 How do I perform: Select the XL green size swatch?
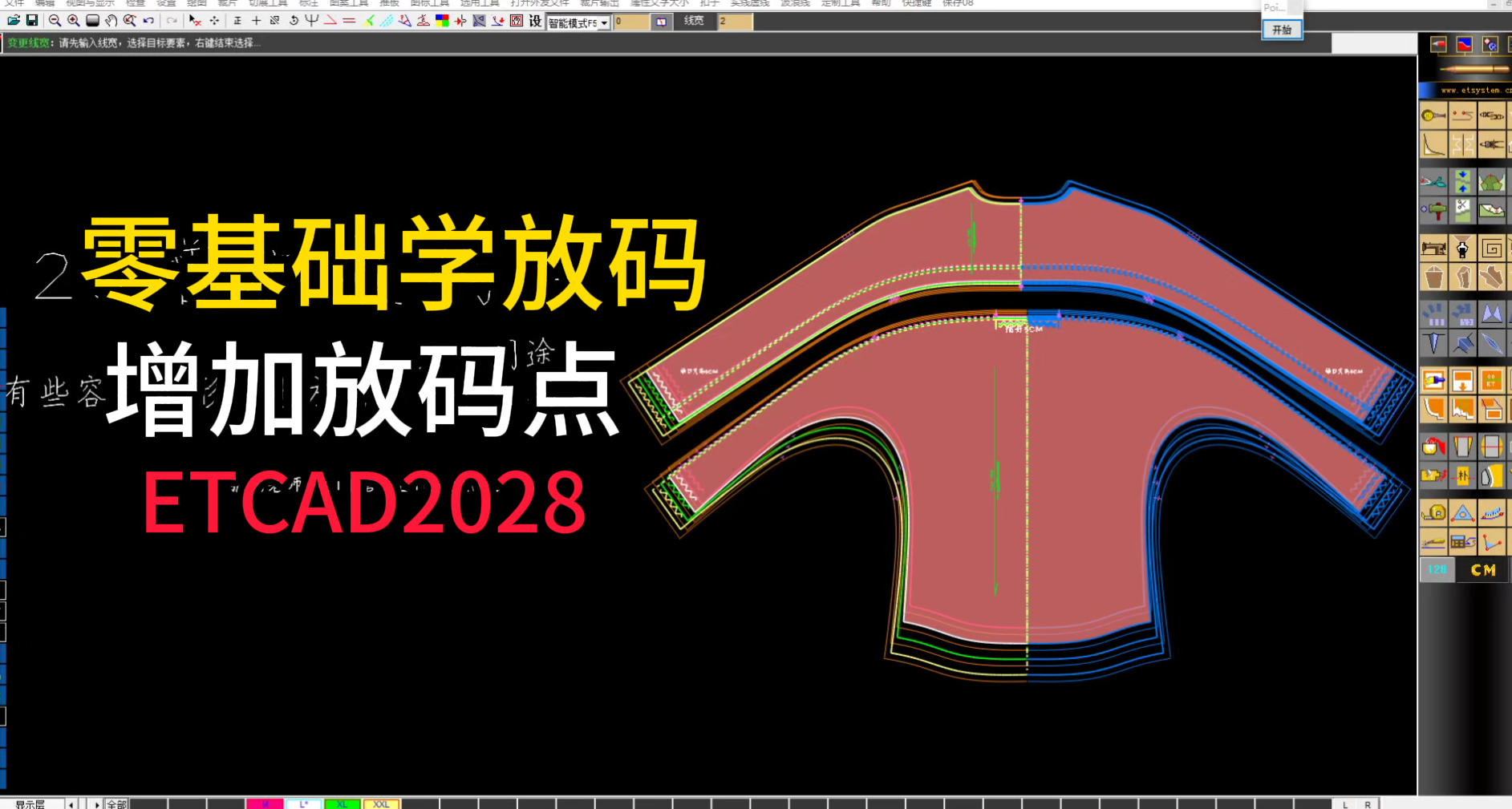342,803
